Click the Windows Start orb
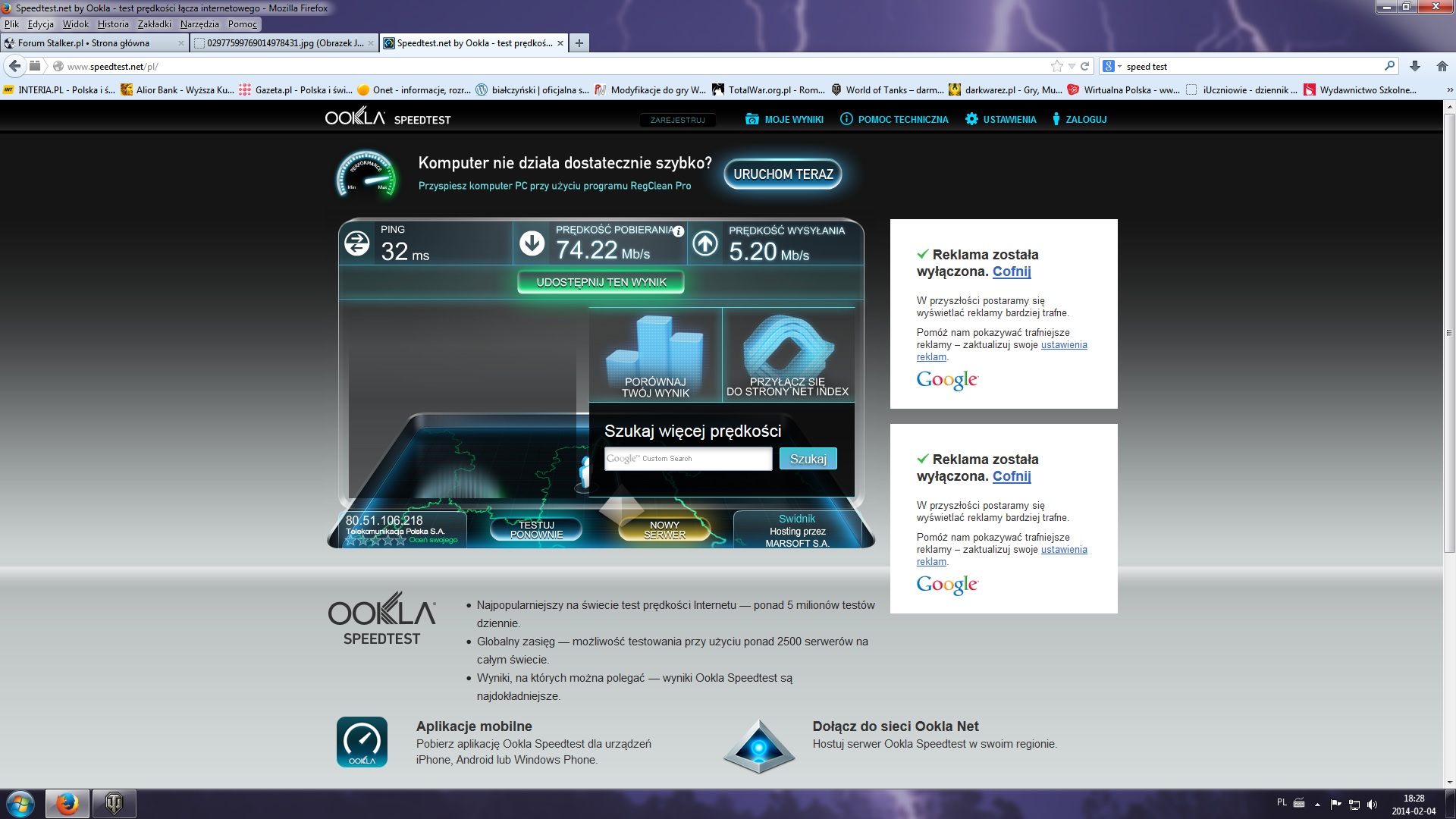 click(20, 804)
